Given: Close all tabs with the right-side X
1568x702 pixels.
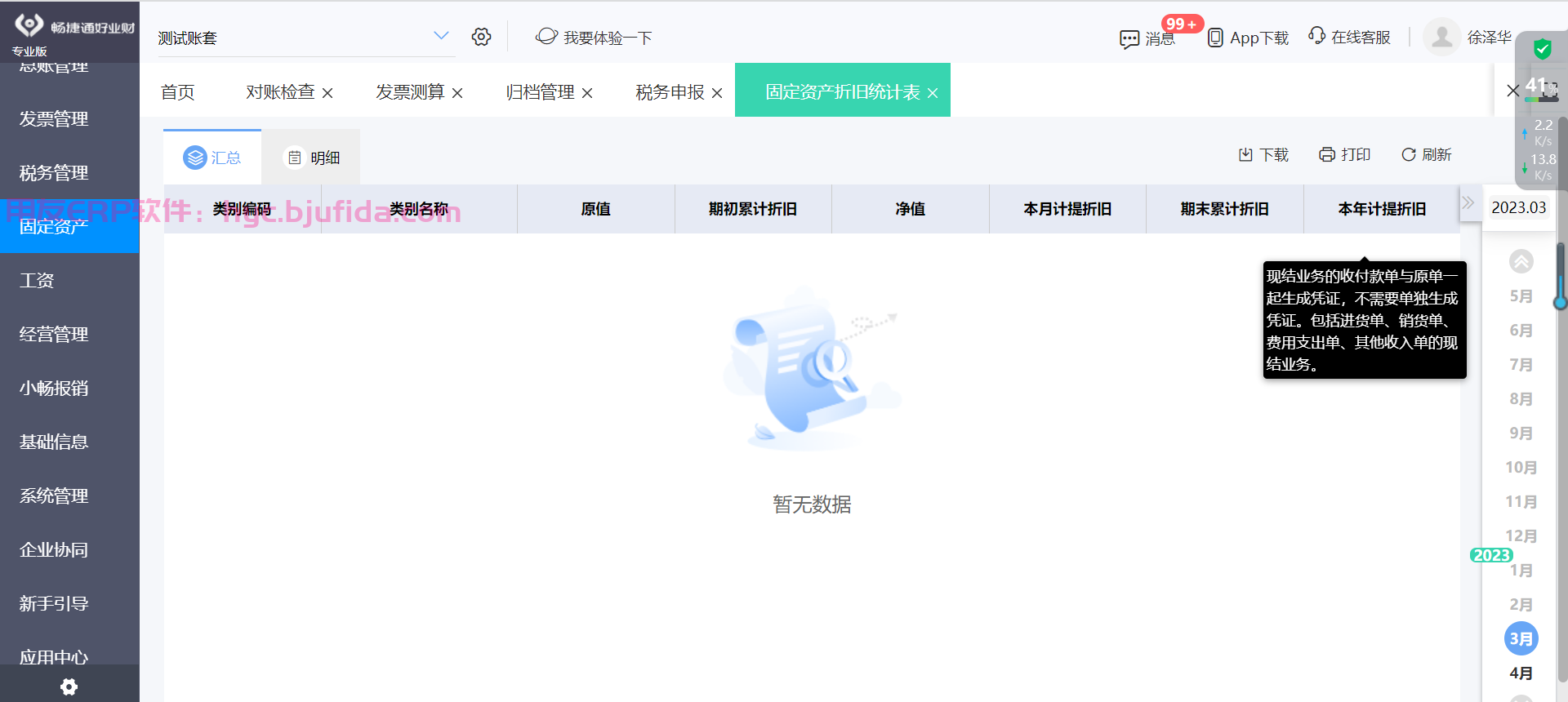Looking at the screenshot, I should coord(1513,91).
